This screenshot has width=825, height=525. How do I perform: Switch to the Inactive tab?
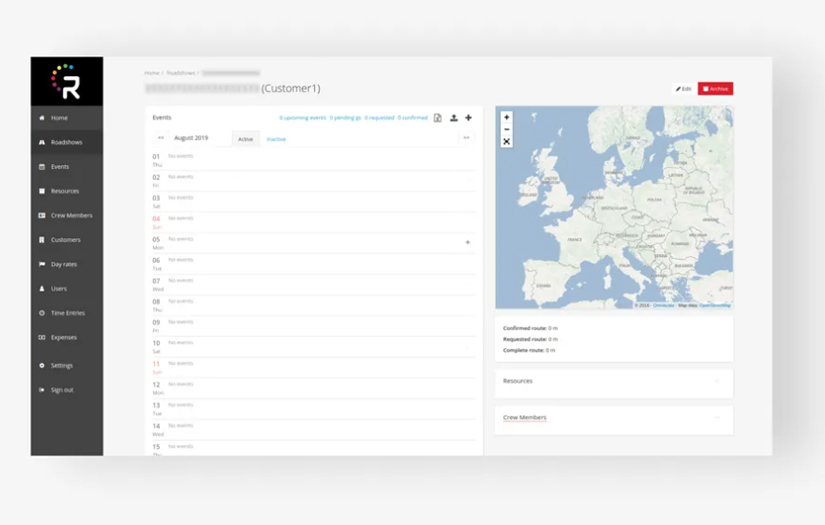click(276, 139)
